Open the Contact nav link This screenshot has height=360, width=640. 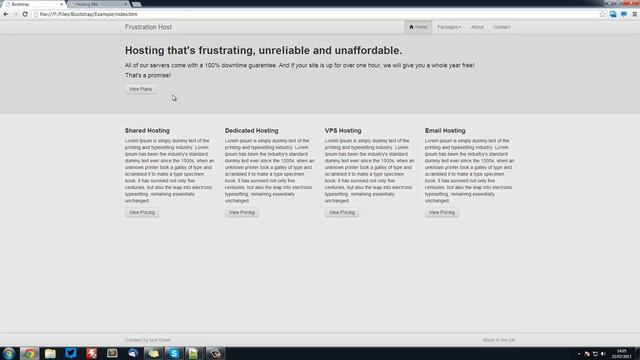[502, 27]
